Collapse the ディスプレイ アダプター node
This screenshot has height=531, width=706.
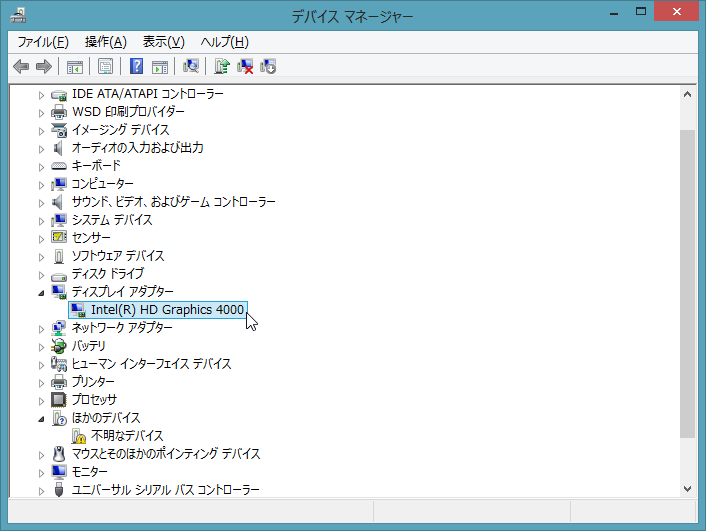[41, 292]
